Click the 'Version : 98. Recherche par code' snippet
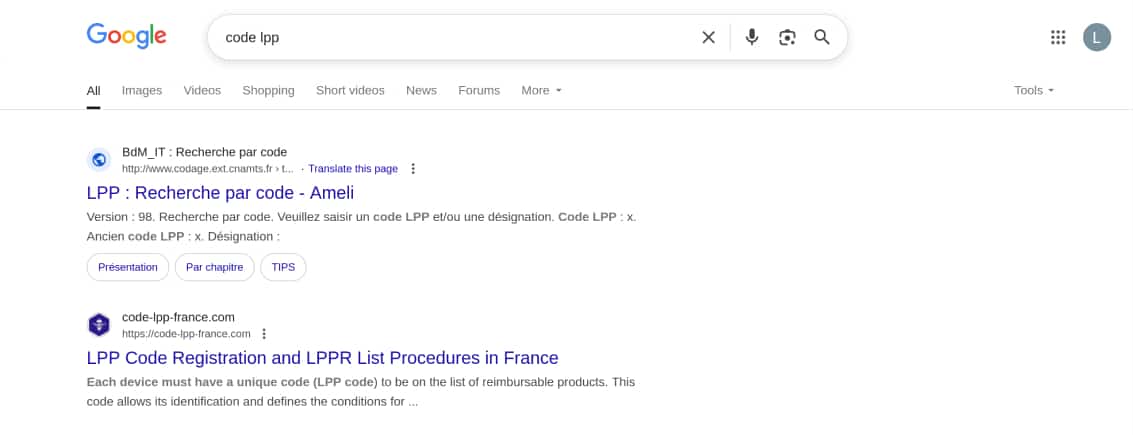1133x435 pixels. pos(361,226)
